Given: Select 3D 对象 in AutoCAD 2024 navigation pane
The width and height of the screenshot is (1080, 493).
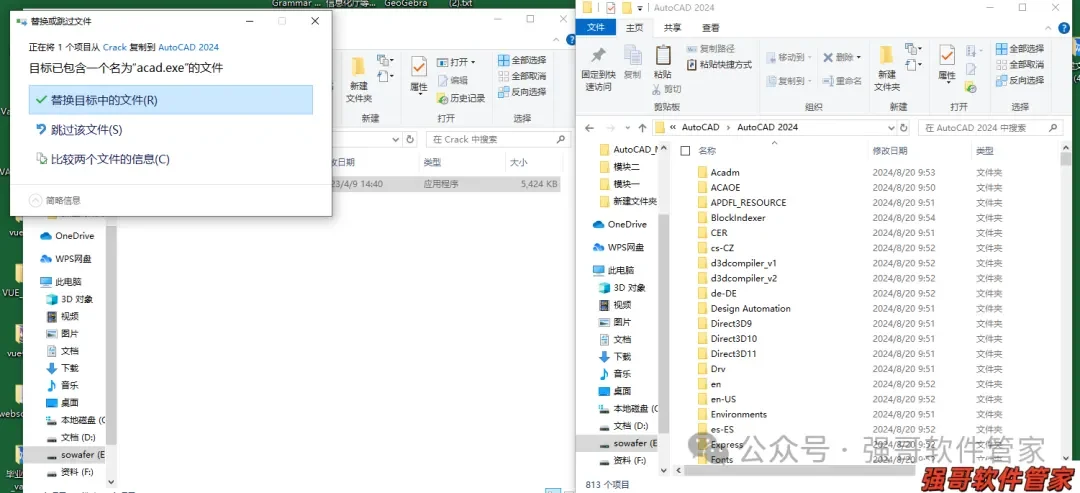Looking at the screenshot, I should click(x=623, y=288).
